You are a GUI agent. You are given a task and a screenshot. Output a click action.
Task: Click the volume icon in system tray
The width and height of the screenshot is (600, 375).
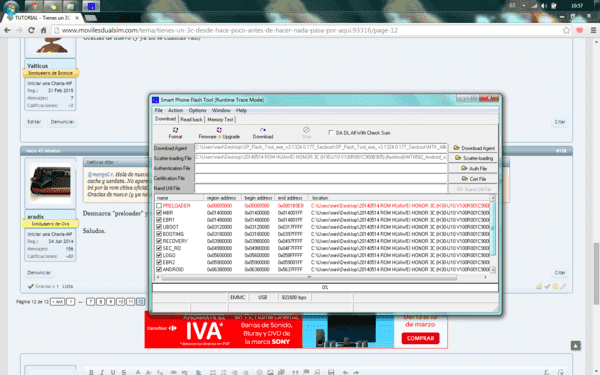pyautogui.click(x=544, y=6)
